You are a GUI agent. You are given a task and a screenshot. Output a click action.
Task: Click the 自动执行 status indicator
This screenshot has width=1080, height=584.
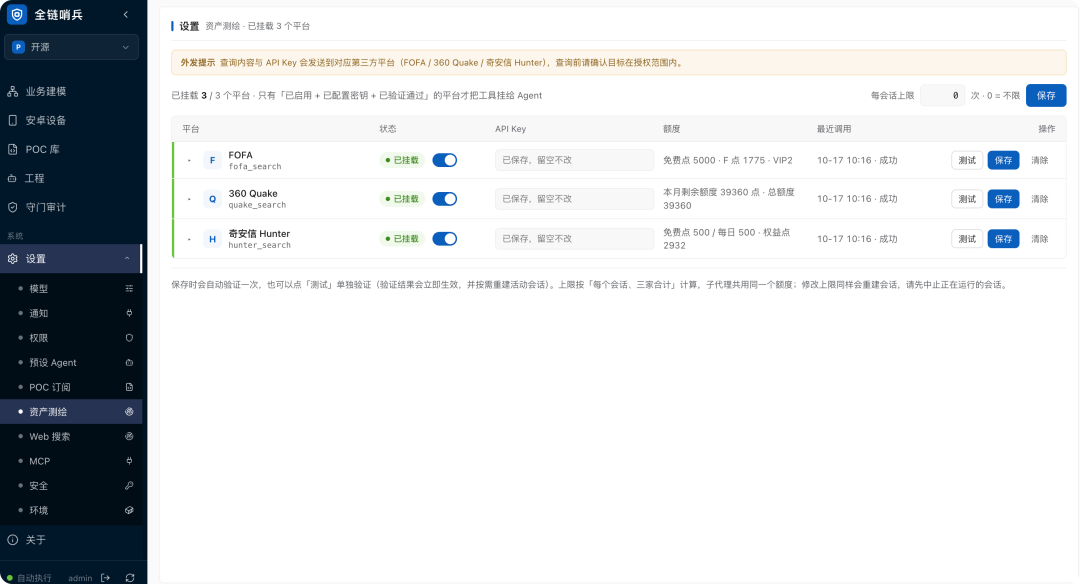29,578
